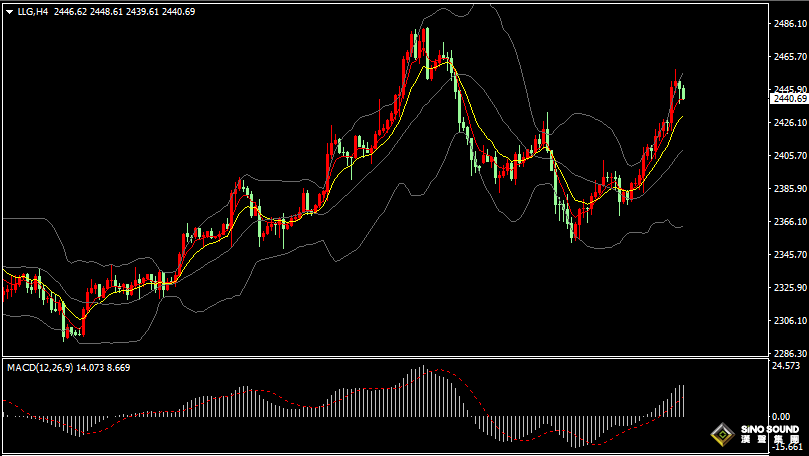Click the SINO SOUND watermark text
Viewport: 809px width, 456px height.
pyautogui.click(x=770, y=431)
